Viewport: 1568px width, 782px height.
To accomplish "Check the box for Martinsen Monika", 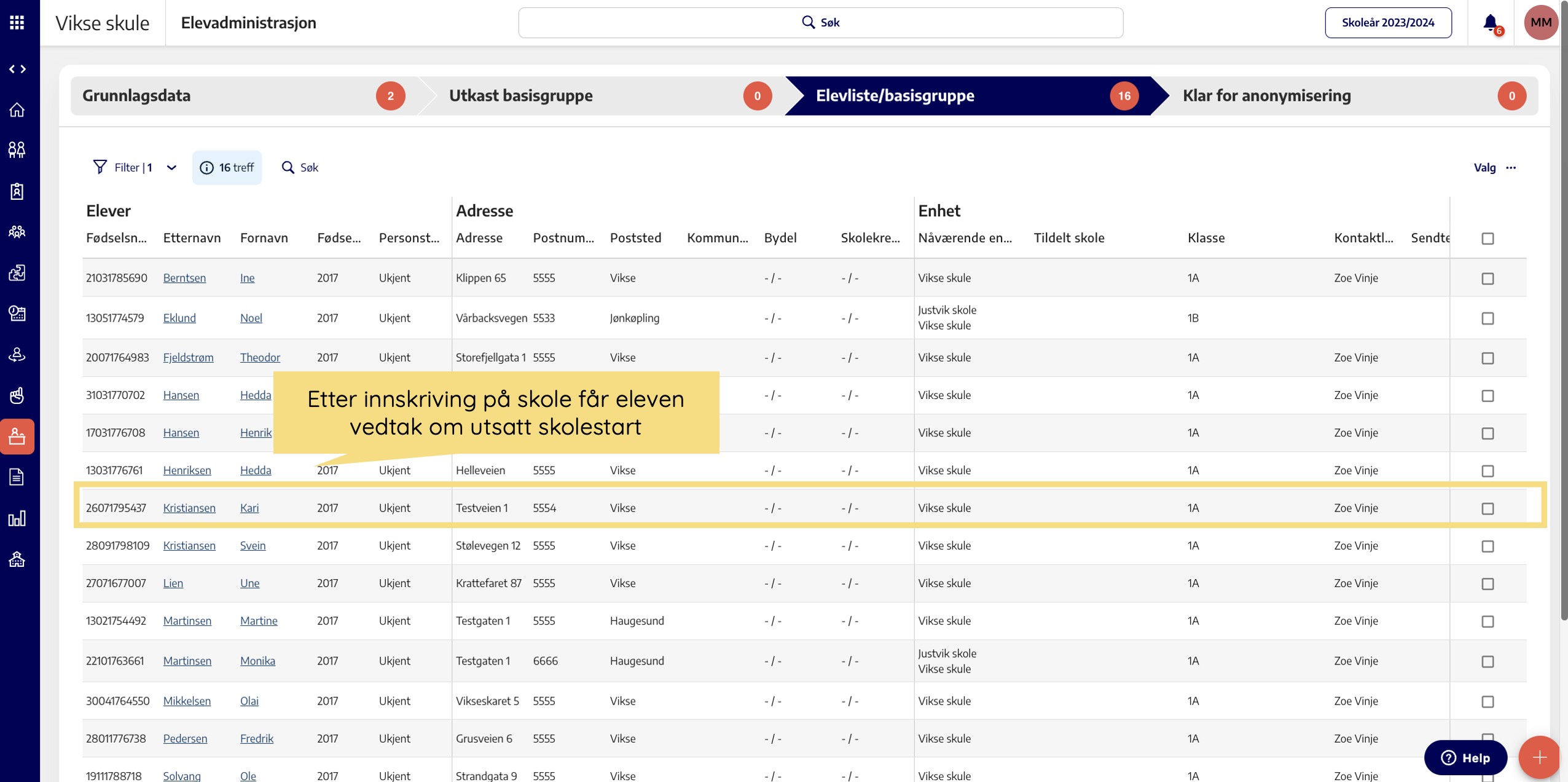I will [x=1488, y=662].
